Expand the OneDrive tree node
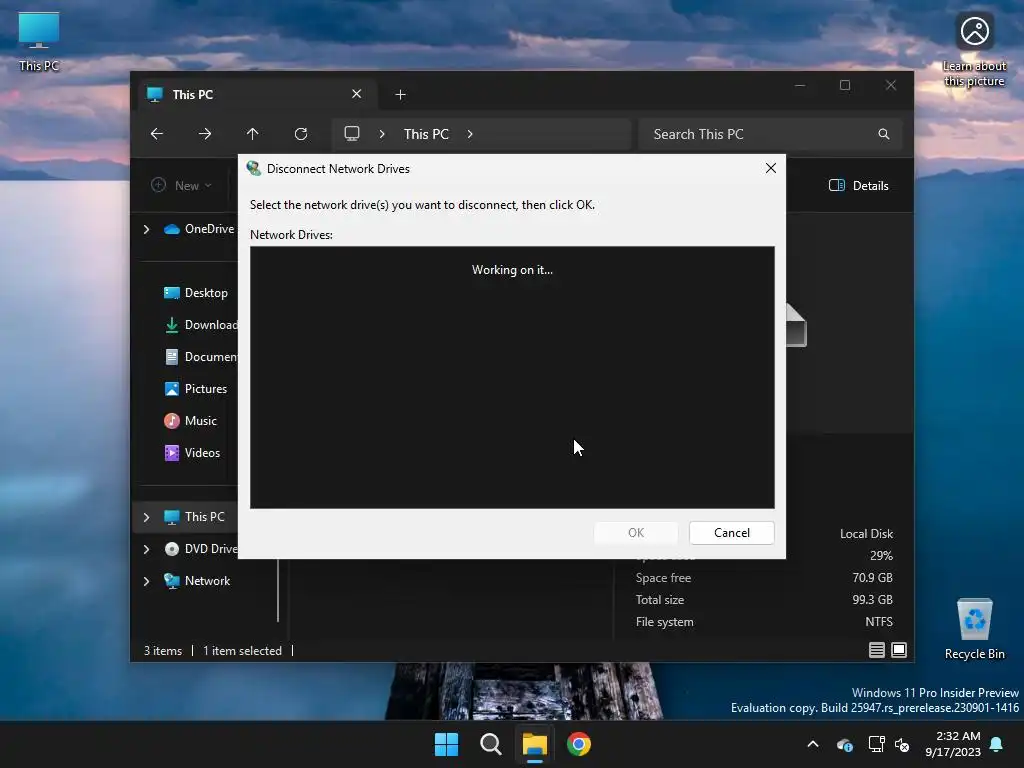This screenshot has width=1024, height=768. coord(146,229)
